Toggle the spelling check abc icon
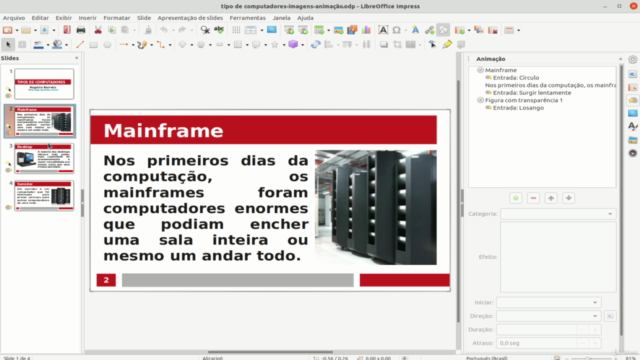Screen dimensions: 640x360 click(x=219, y=30)
